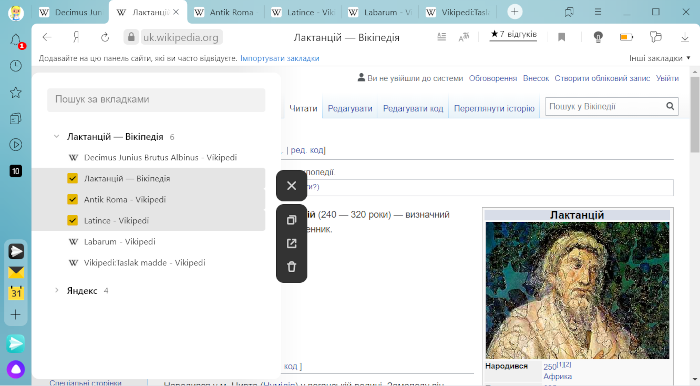This screenshot has height=386, width=700.
Task: Open the Внесок link
Action: pyautogui.click(x=536, y=79)
